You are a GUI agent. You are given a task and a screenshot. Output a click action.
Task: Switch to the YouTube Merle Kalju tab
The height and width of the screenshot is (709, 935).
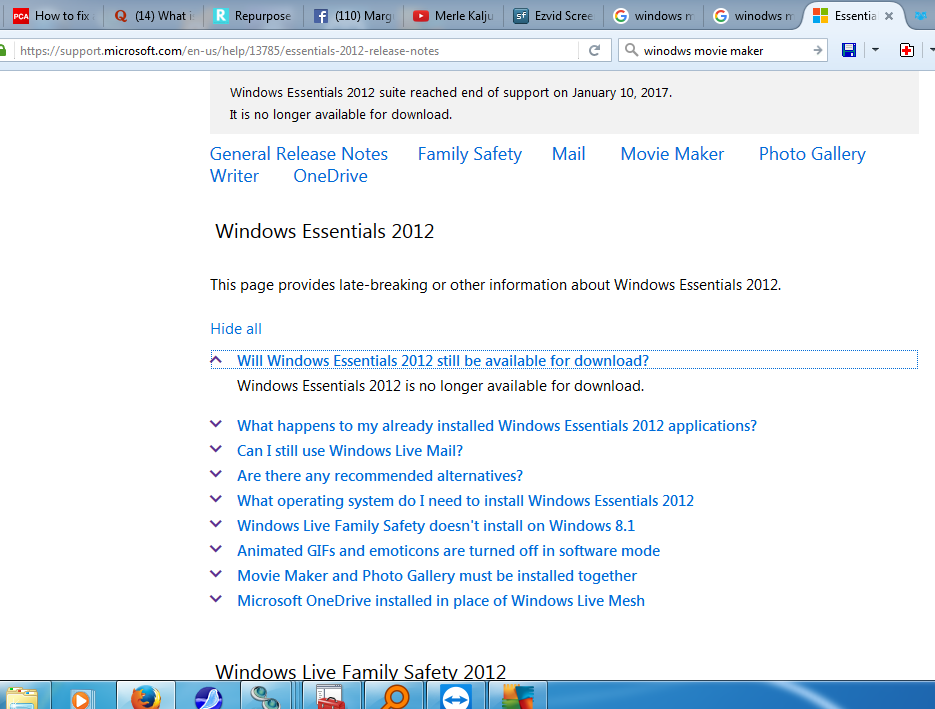(454, 16)
